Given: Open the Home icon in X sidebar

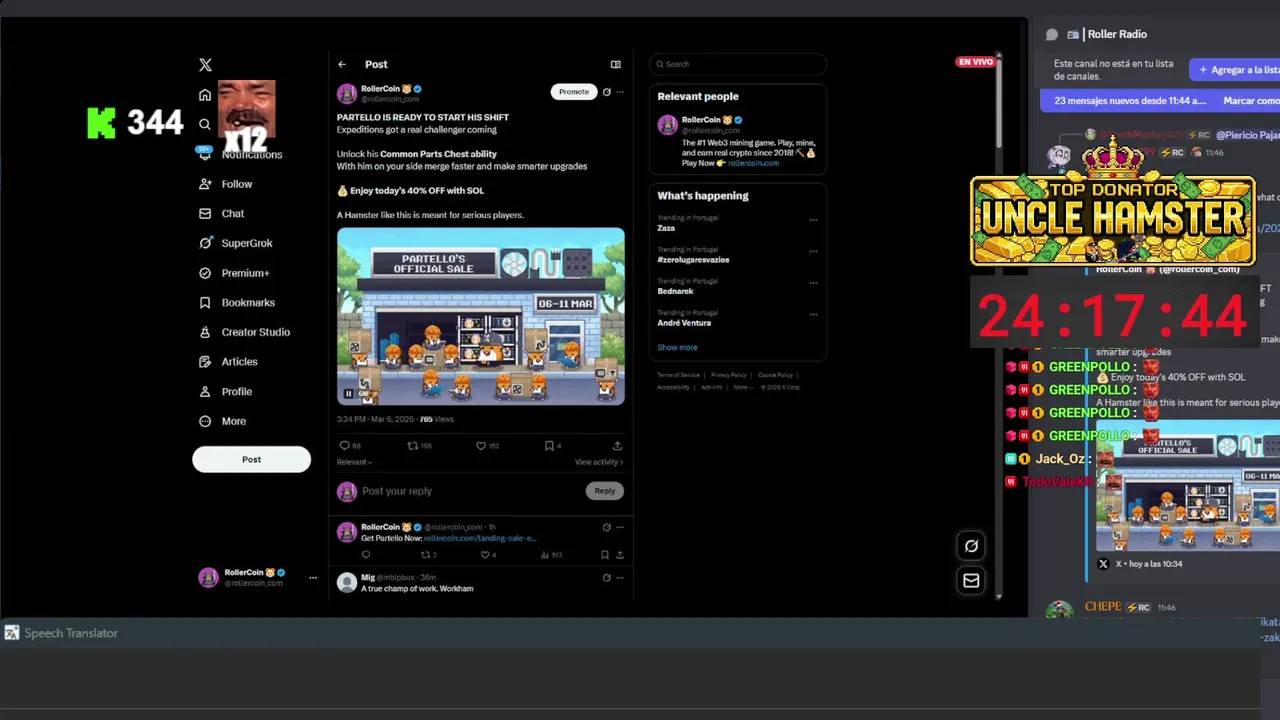Looking at the screenshot, I should tap(205, 95).
